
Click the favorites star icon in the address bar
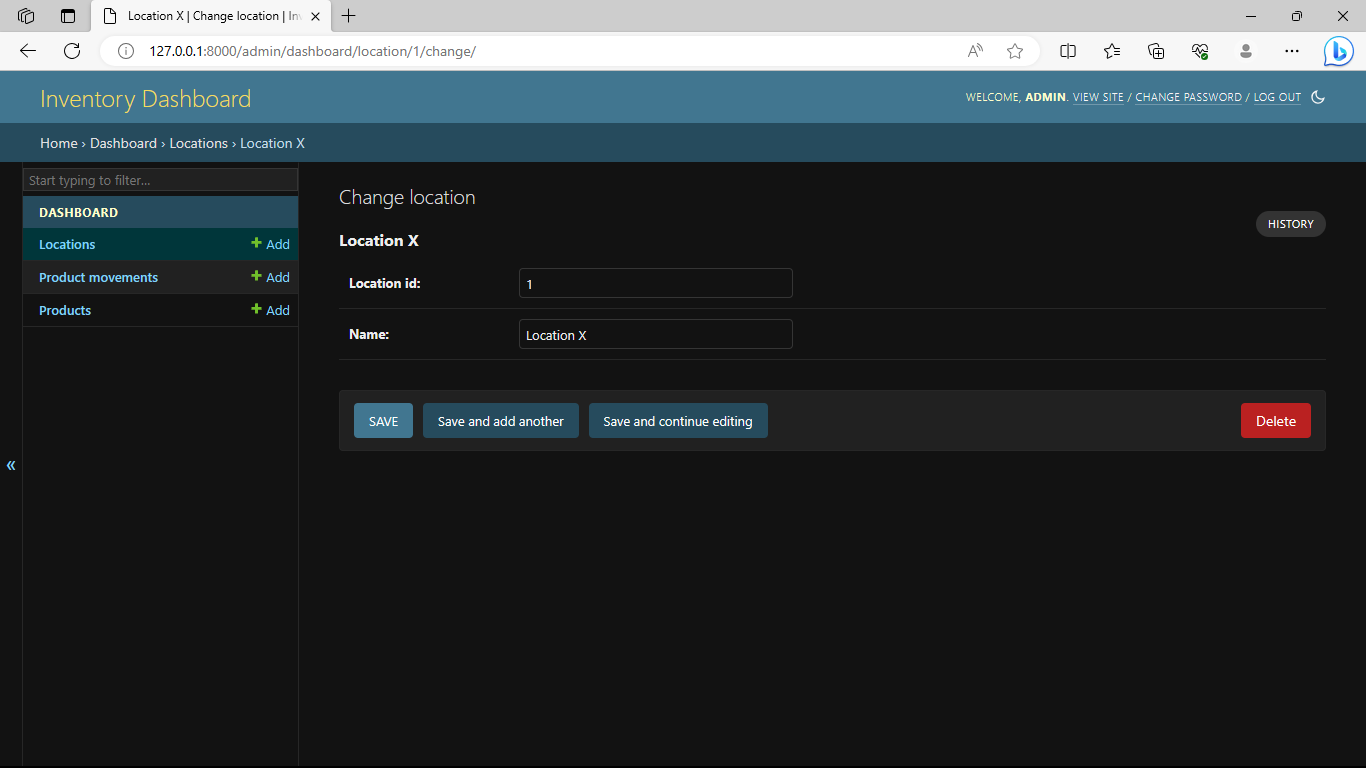pos(1014,51)
